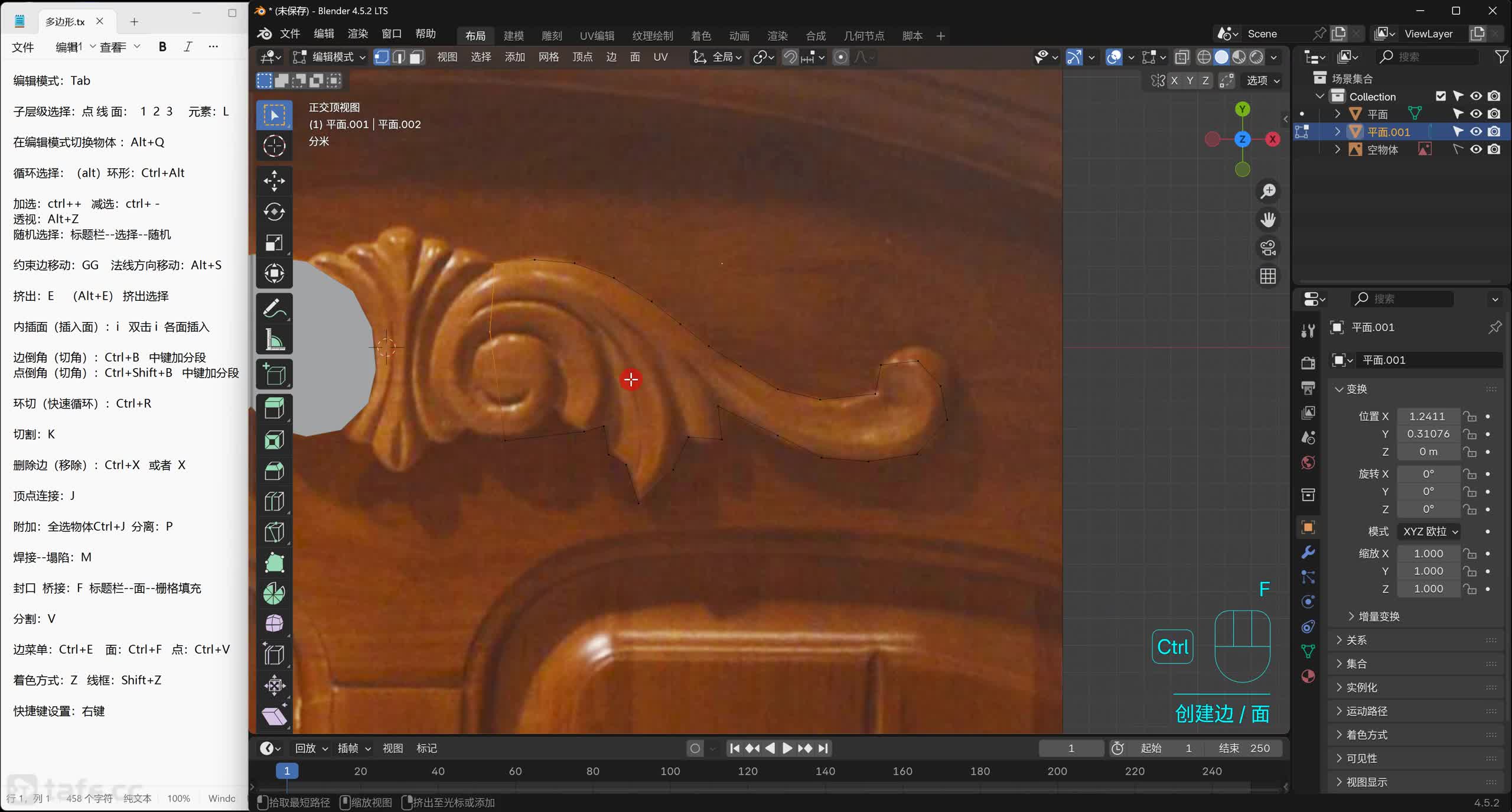
Task: Open the Modifiers wrench properties tab
Action: (1308, 552)
